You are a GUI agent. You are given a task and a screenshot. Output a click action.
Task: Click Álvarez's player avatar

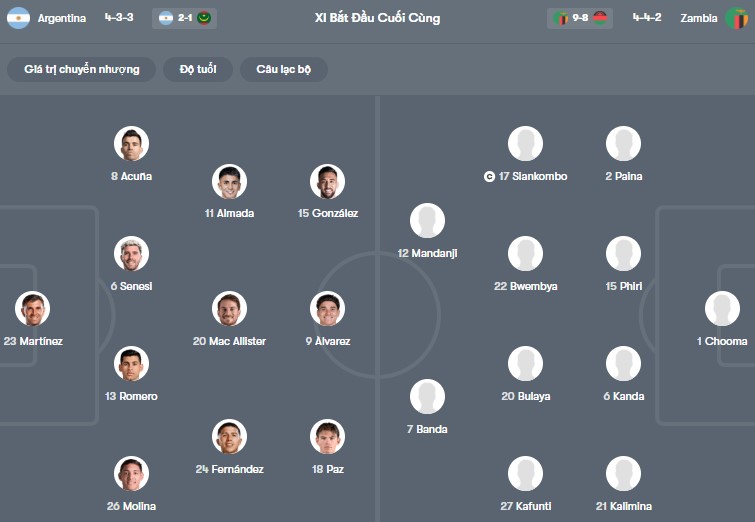327,309
